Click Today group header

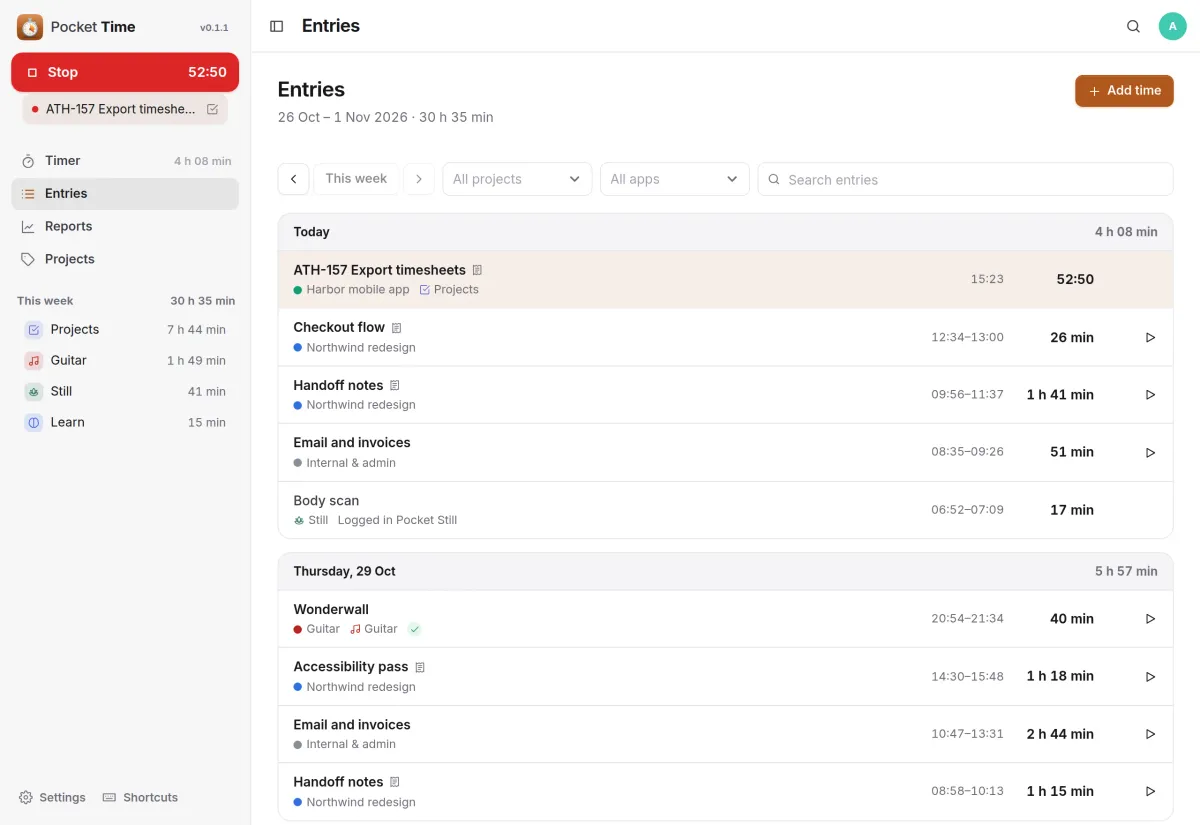coord(725,232)
